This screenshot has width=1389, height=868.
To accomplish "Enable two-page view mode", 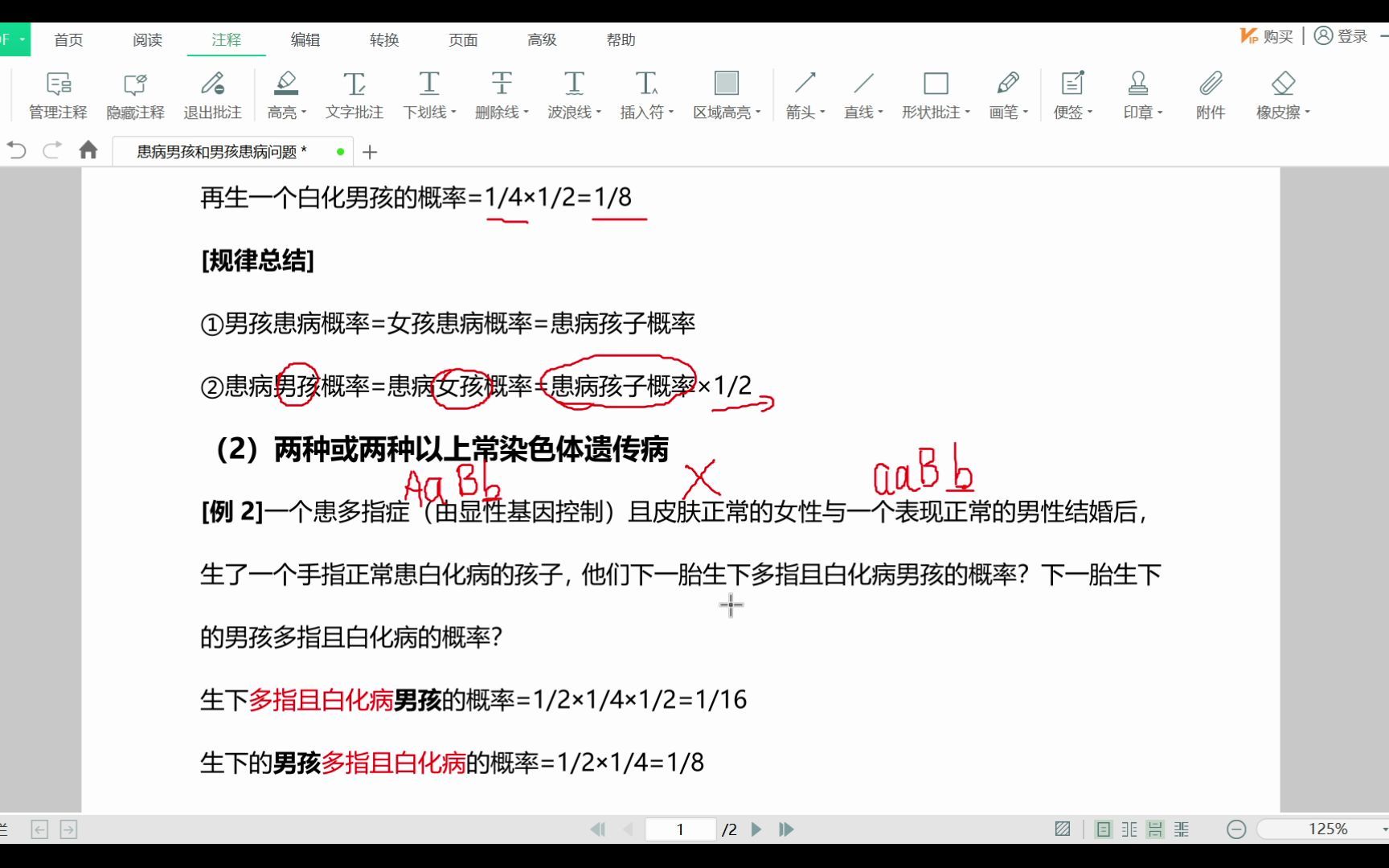I will point(1129,829).
